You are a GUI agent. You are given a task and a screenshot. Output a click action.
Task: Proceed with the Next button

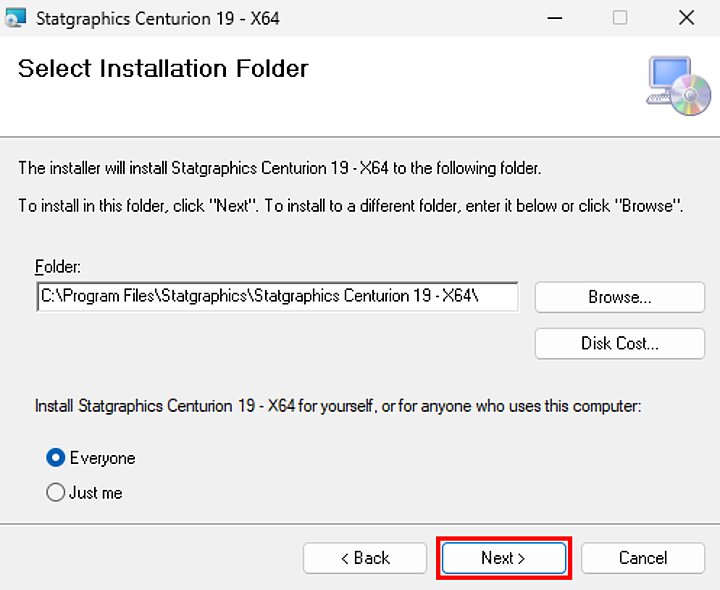tap(503, 558)
